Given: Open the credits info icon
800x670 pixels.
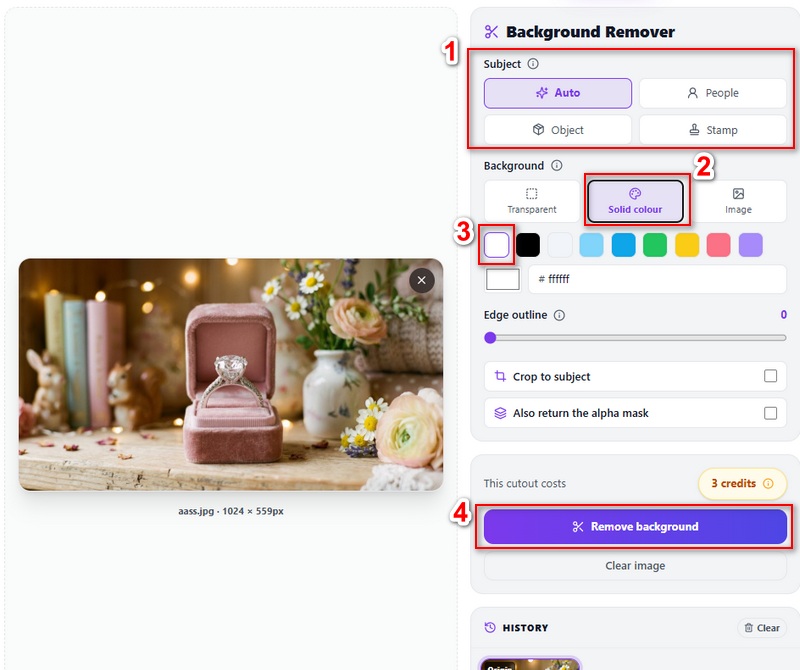Looking at the screenshot, I should 768,483.
